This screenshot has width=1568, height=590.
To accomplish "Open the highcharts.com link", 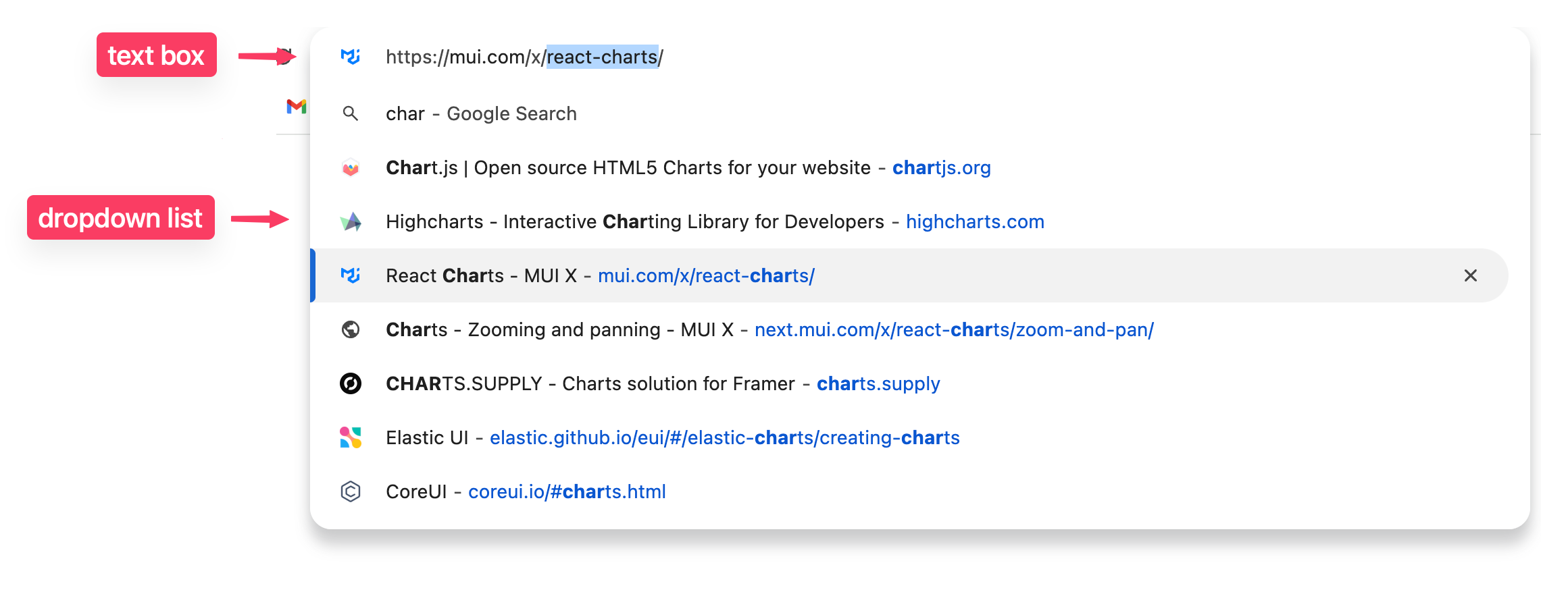I will (975, 221).
